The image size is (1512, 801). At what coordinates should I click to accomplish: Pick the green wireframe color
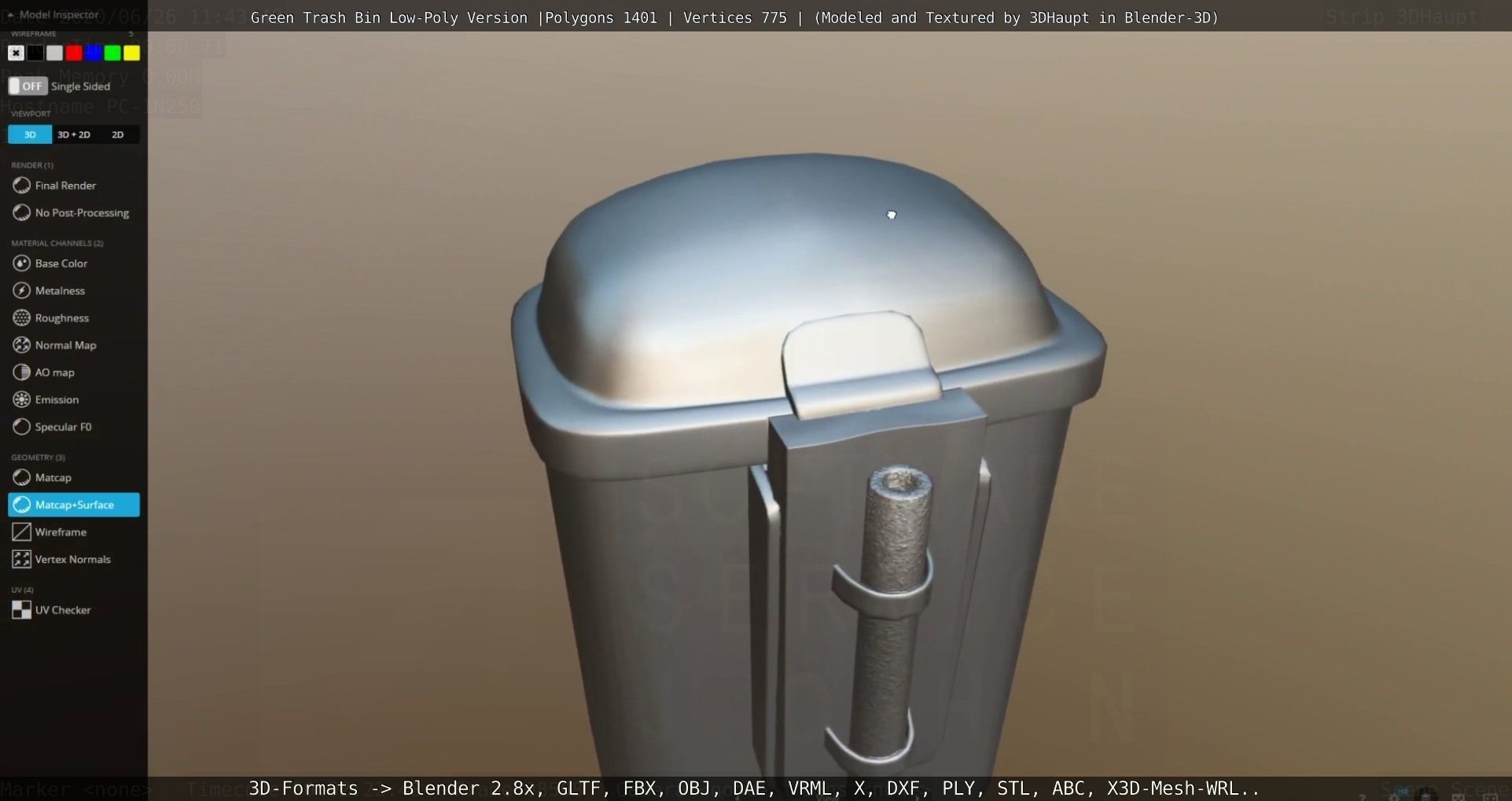point(112,53)
